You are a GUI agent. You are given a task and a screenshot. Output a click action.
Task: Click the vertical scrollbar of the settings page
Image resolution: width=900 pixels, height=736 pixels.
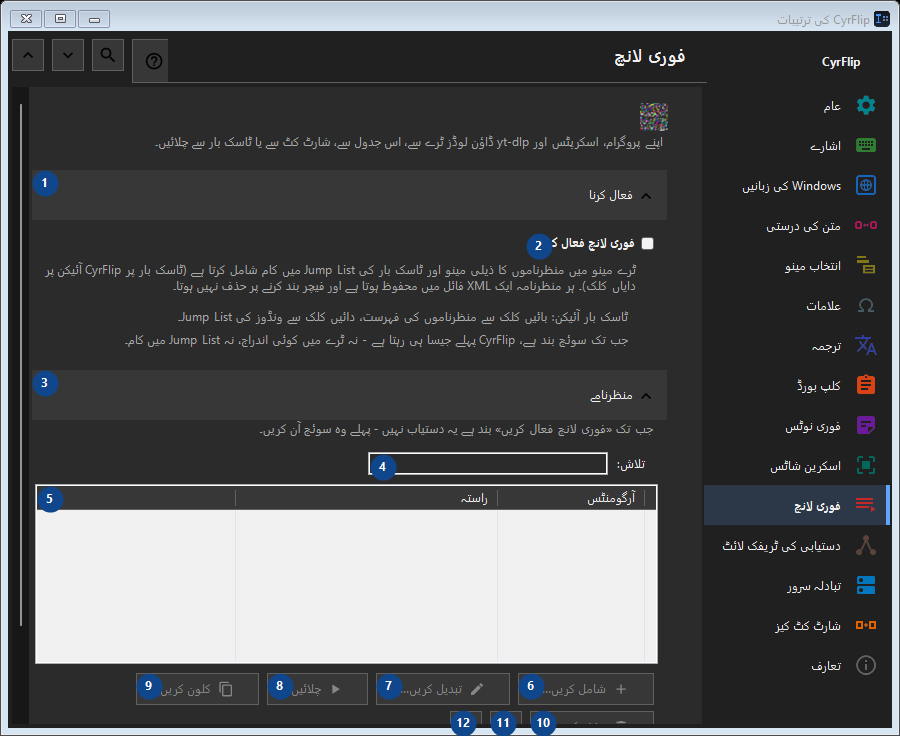[21, 365]
